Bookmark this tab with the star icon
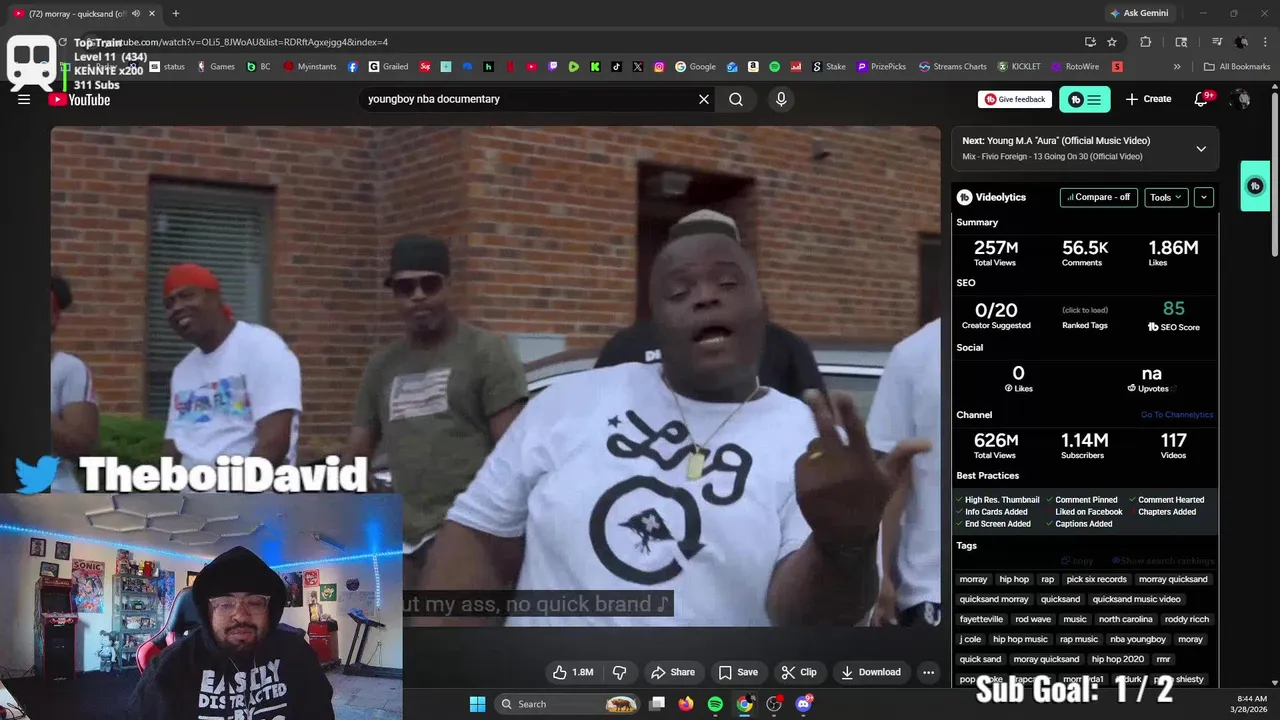Image resolution: width=1280 pixels, height=720 pixels. (1112, 42)
